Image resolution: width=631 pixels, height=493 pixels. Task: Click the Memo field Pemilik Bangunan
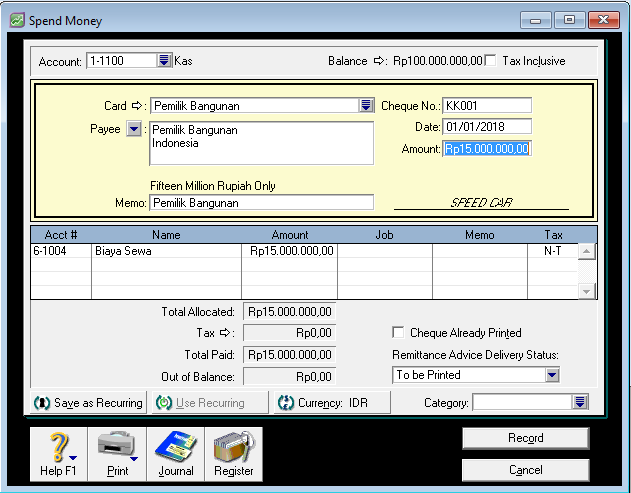tap(262, 203)
